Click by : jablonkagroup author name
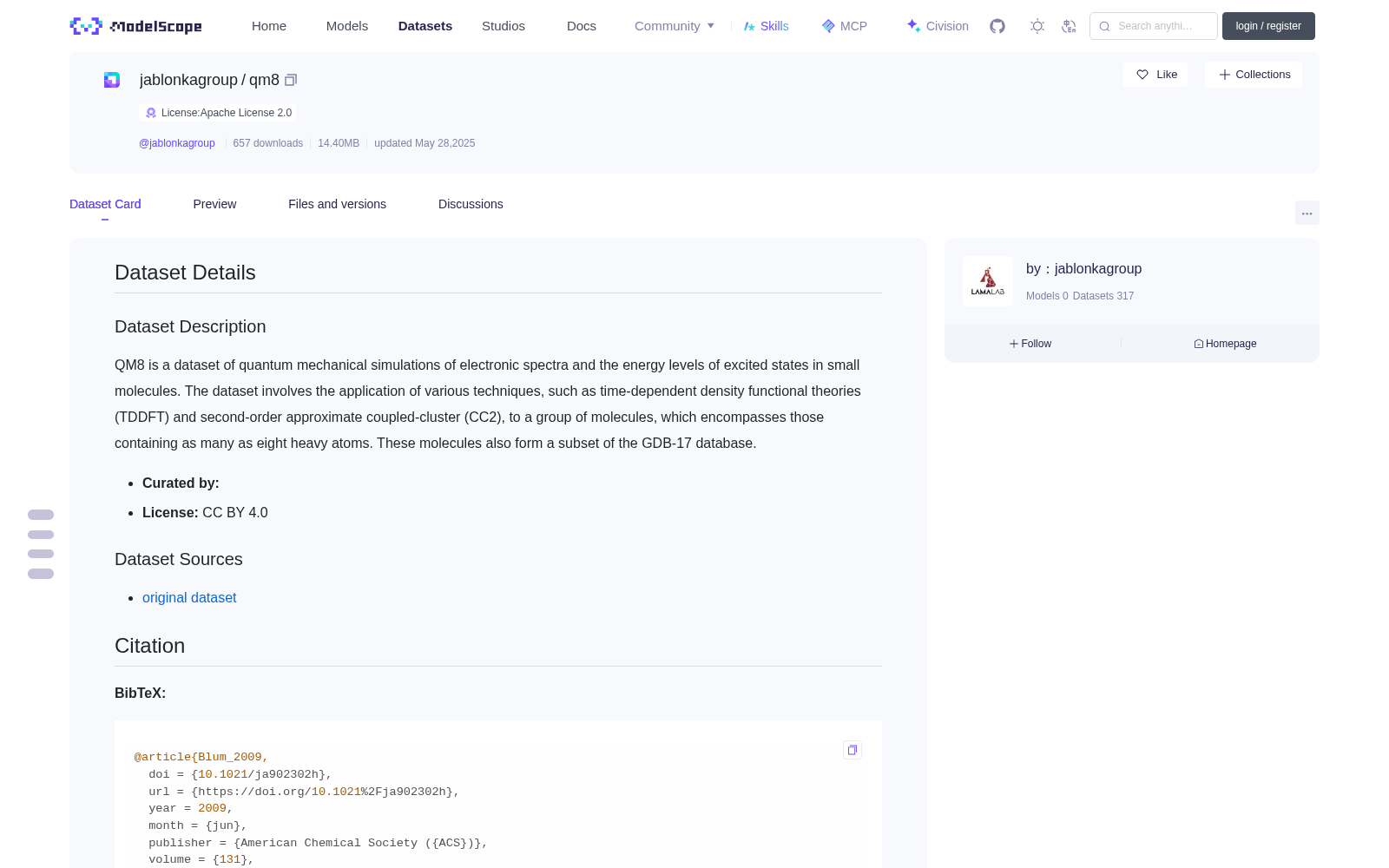Image resolution: width=1389 pixels, height=868 pixels. tap(1083, 269)
